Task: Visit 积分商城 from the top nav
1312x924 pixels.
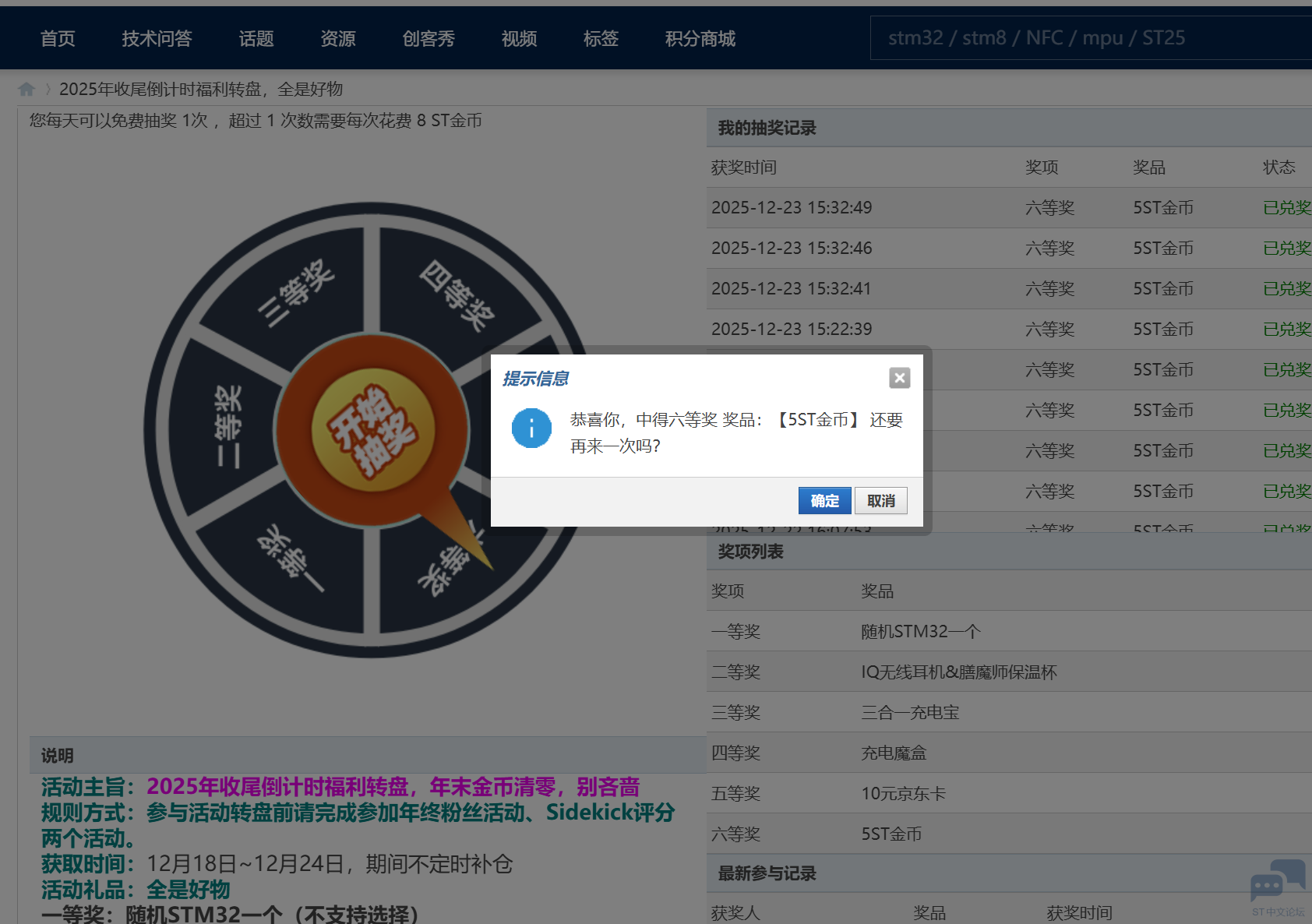Action: point(700,38)
